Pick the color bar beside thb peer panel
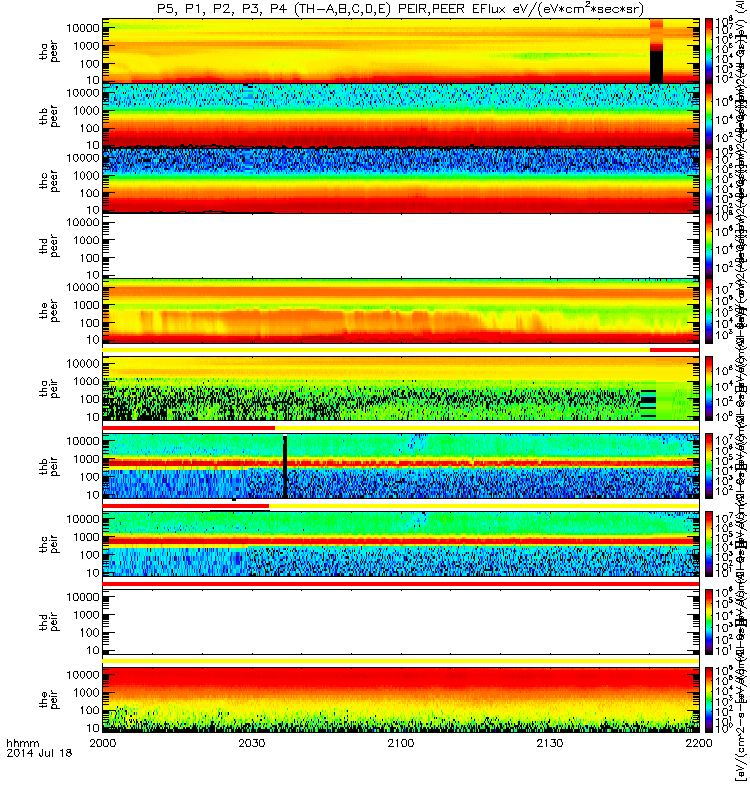Viewport: 750px width, 800px height. pyautogui.click(x=709, y=116)
